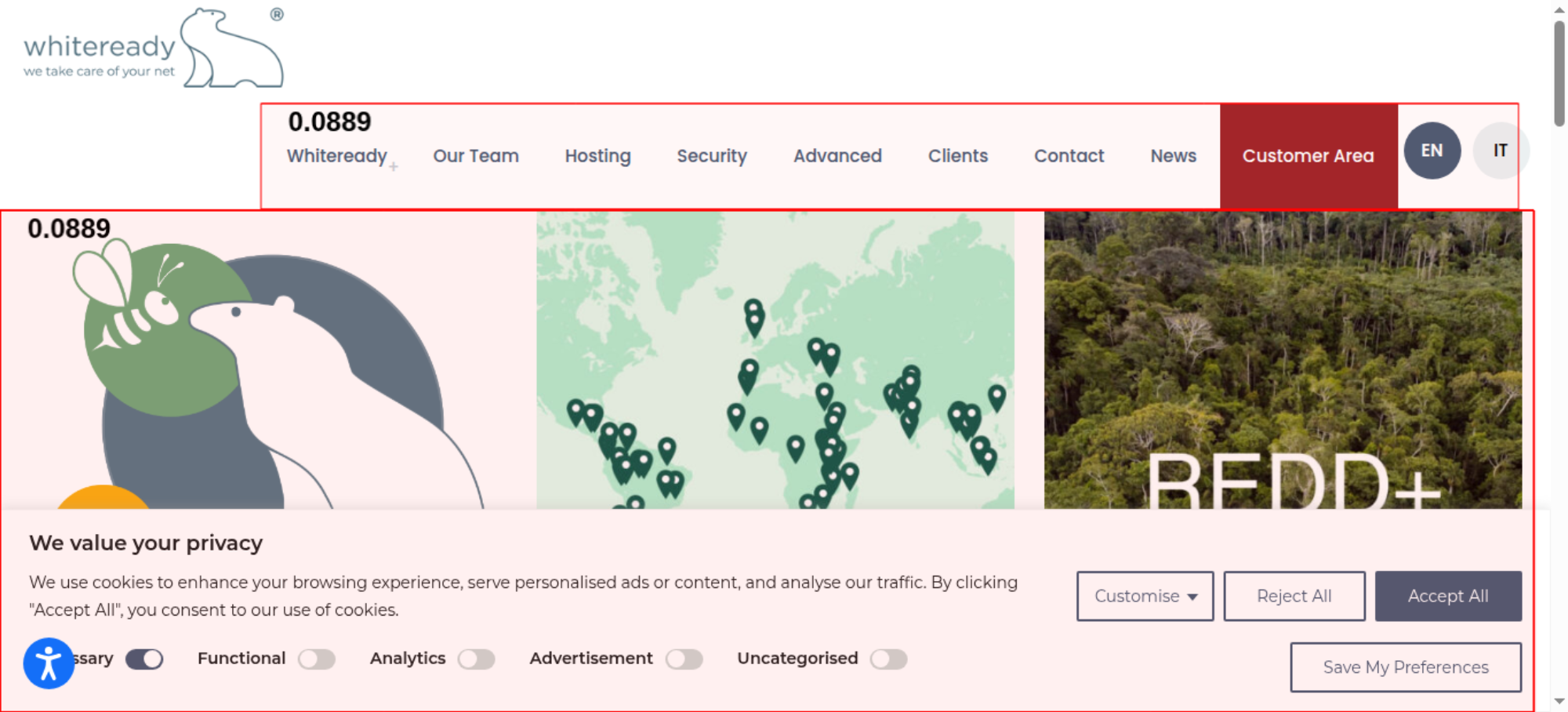
Task: Go to the Security menu item
Action: click(x=712, y=156)
